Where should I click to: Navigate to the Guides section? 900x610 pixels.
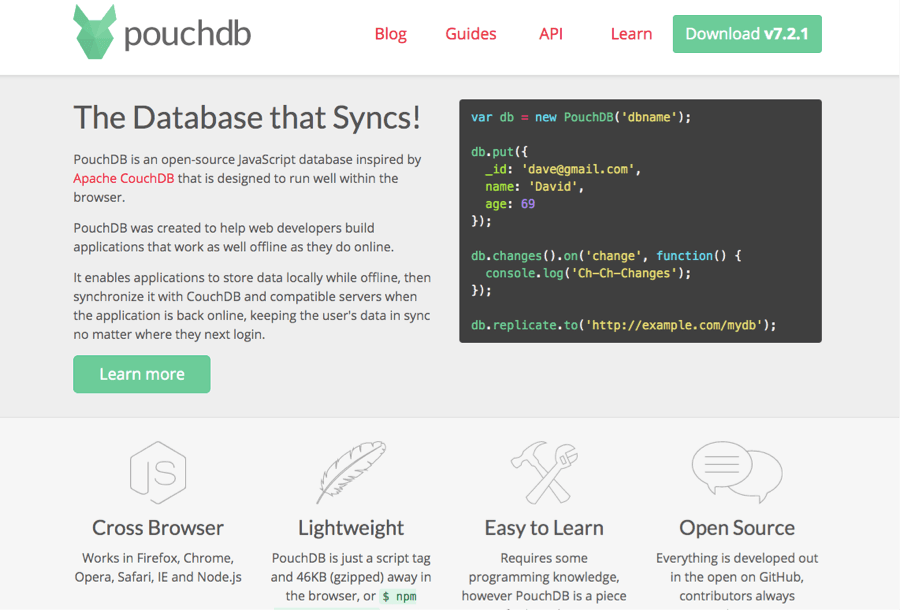tap(470, 33)
